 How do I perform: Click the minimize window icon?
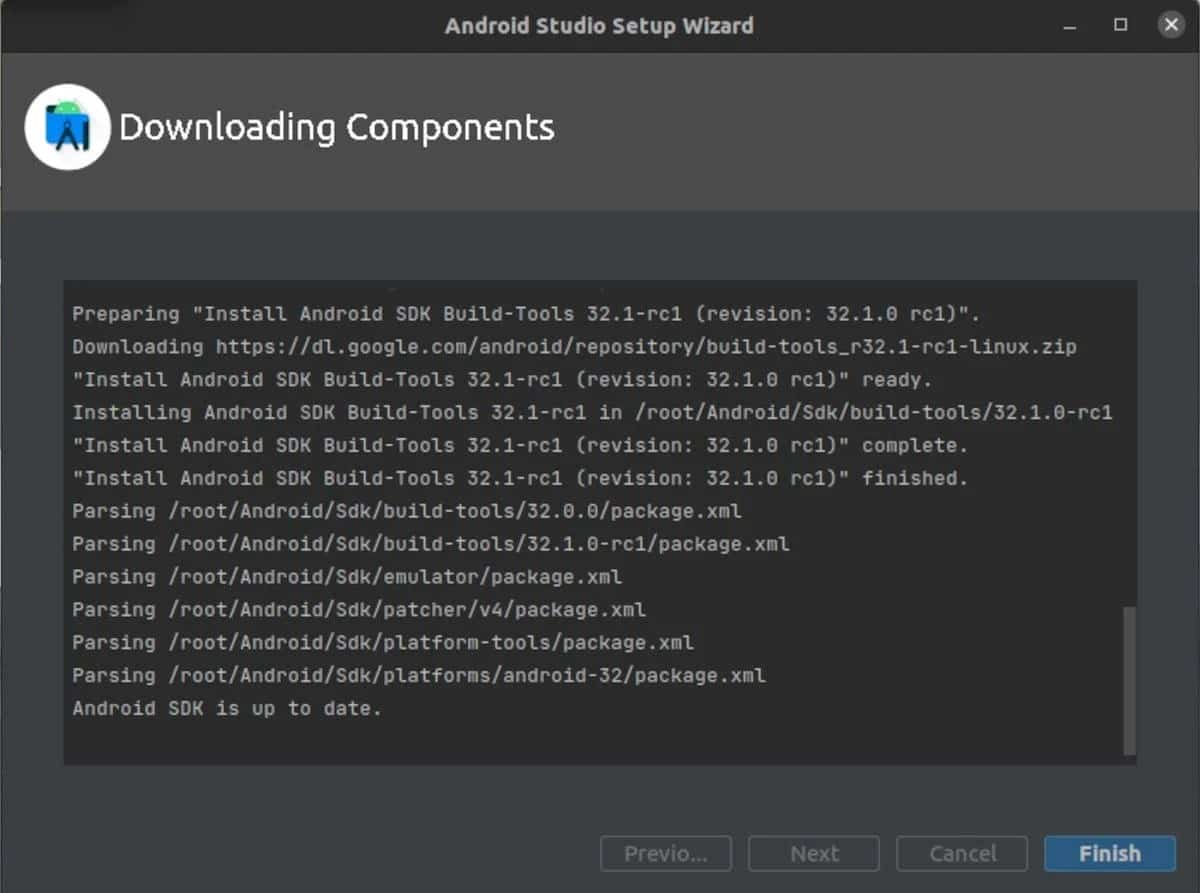pos(1069,25)
